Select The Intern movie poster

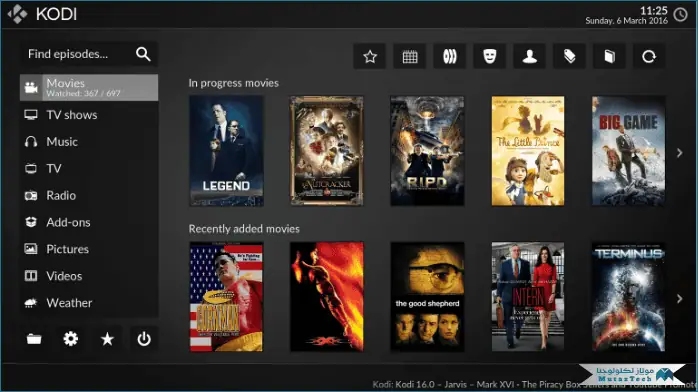pos(528,297)
